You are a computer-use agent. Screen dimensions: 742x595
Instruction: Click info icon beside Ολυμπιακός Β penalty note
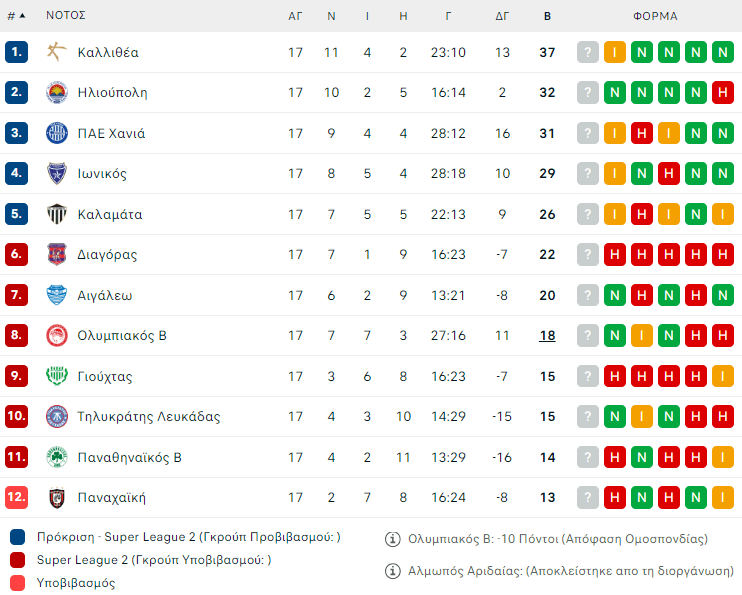(393, 539)
